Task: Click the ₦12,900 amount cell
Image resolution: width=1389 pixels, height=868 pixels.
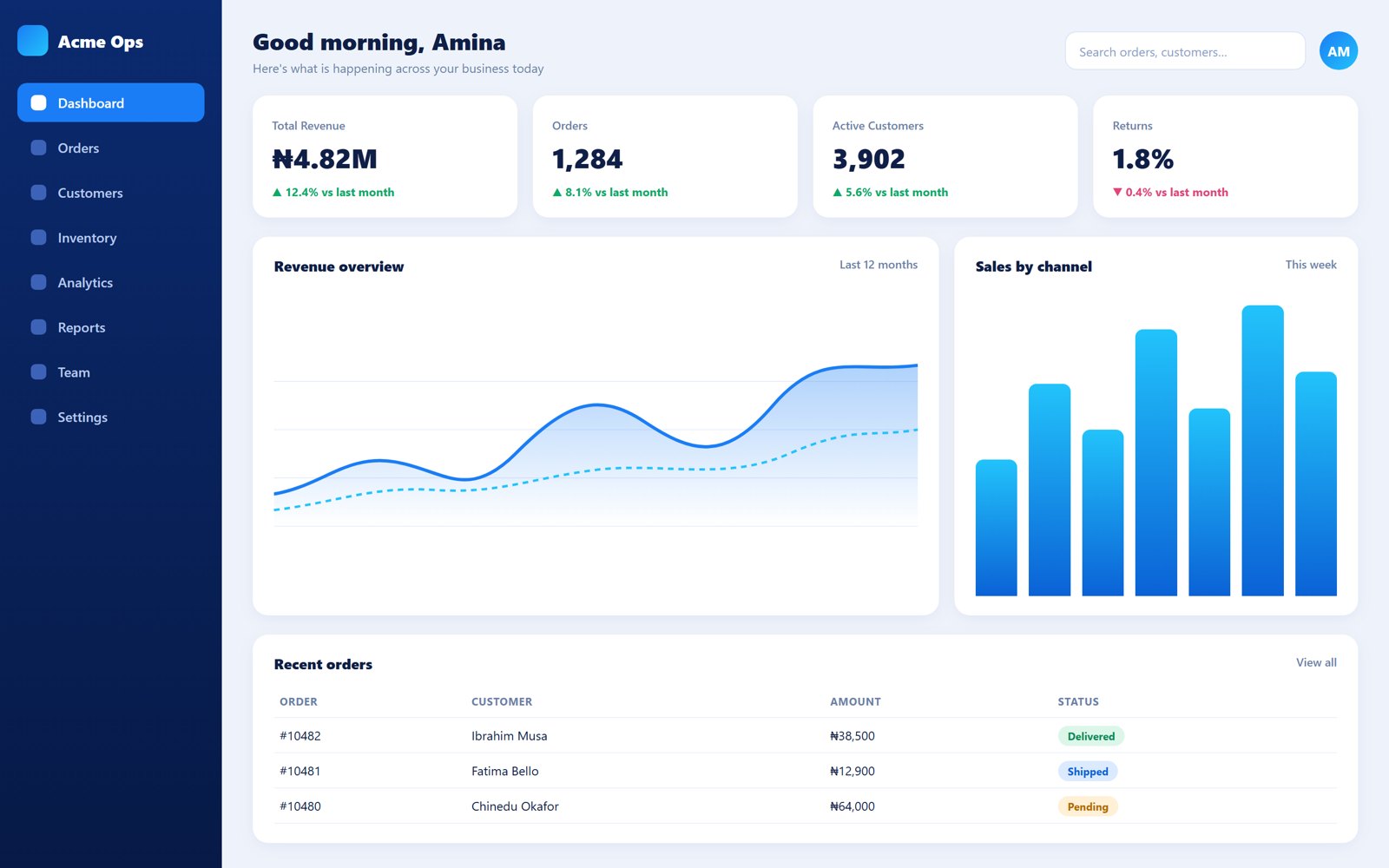Action: (852, 771)
